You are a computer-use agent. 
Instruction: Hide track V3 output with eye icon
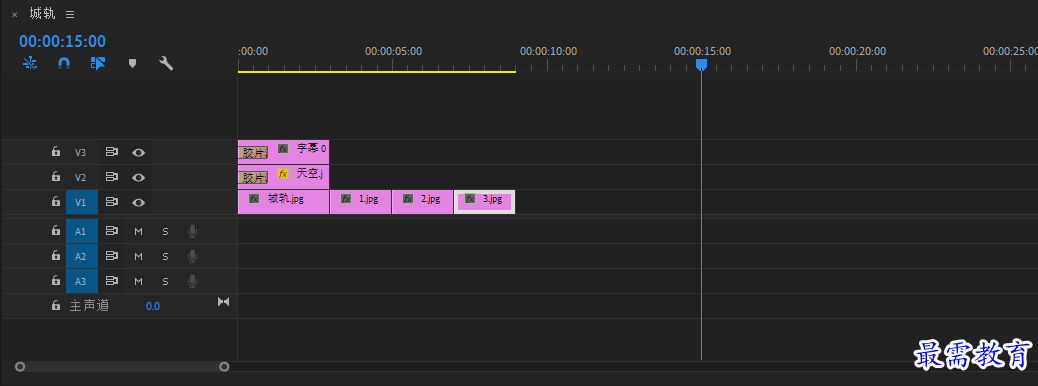pos(138,152)
